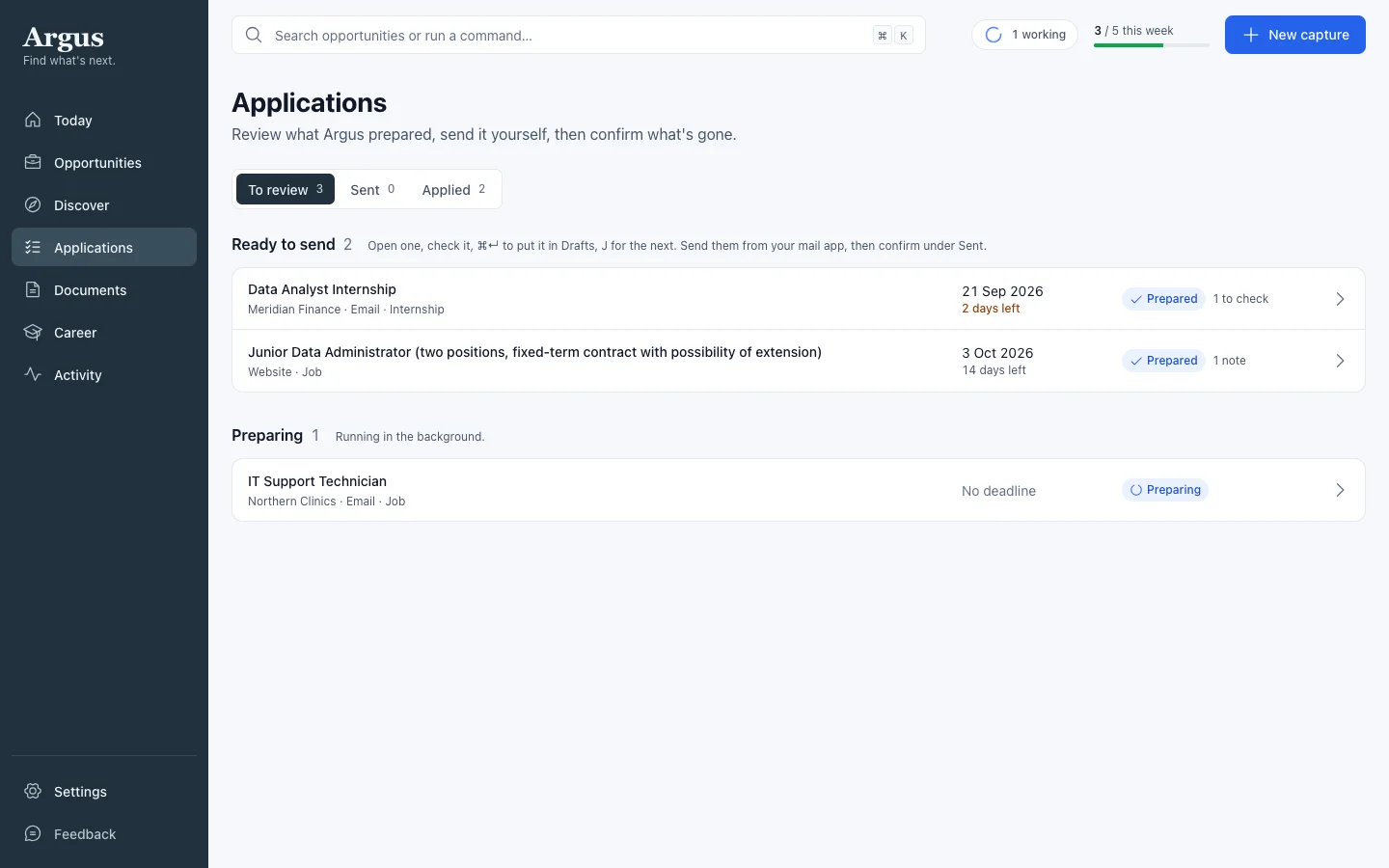Click the Opportunities briefcase icon
This screenshot has width=1389, height=868.
(x=33, y=162)
